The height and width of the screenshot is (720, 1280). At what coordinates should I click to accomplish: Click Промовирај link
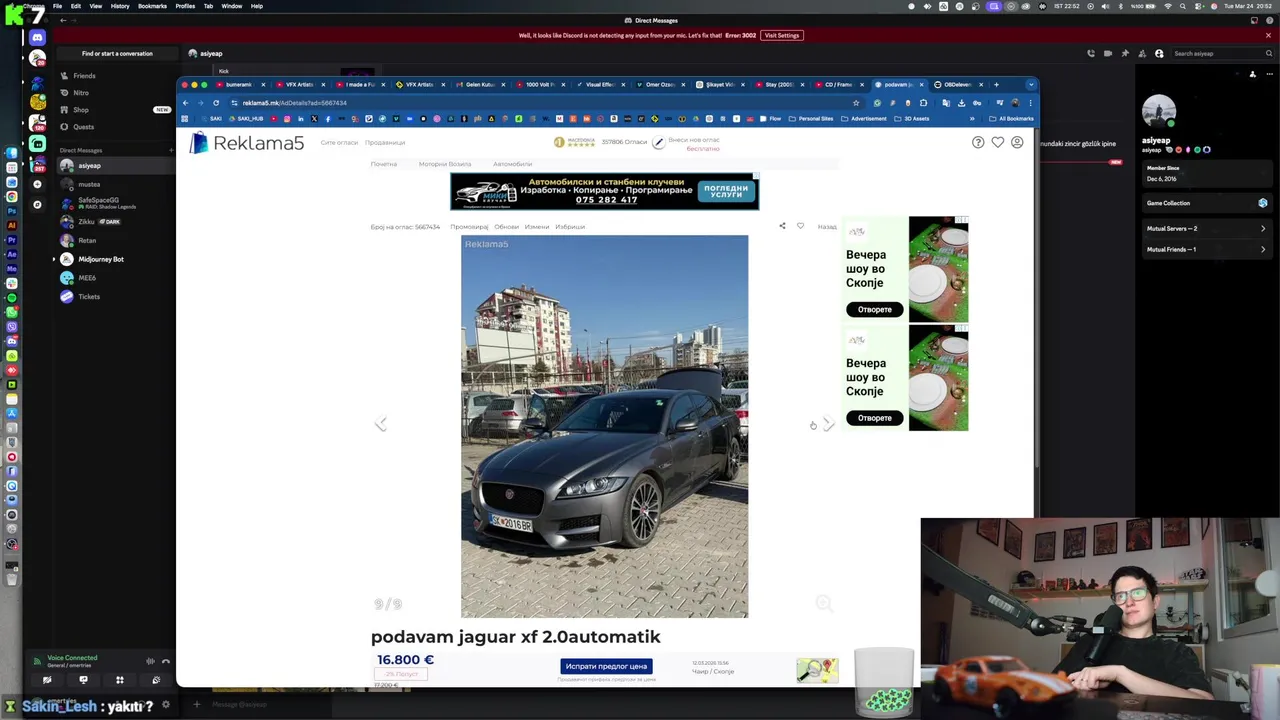click(x=469, y=227)
